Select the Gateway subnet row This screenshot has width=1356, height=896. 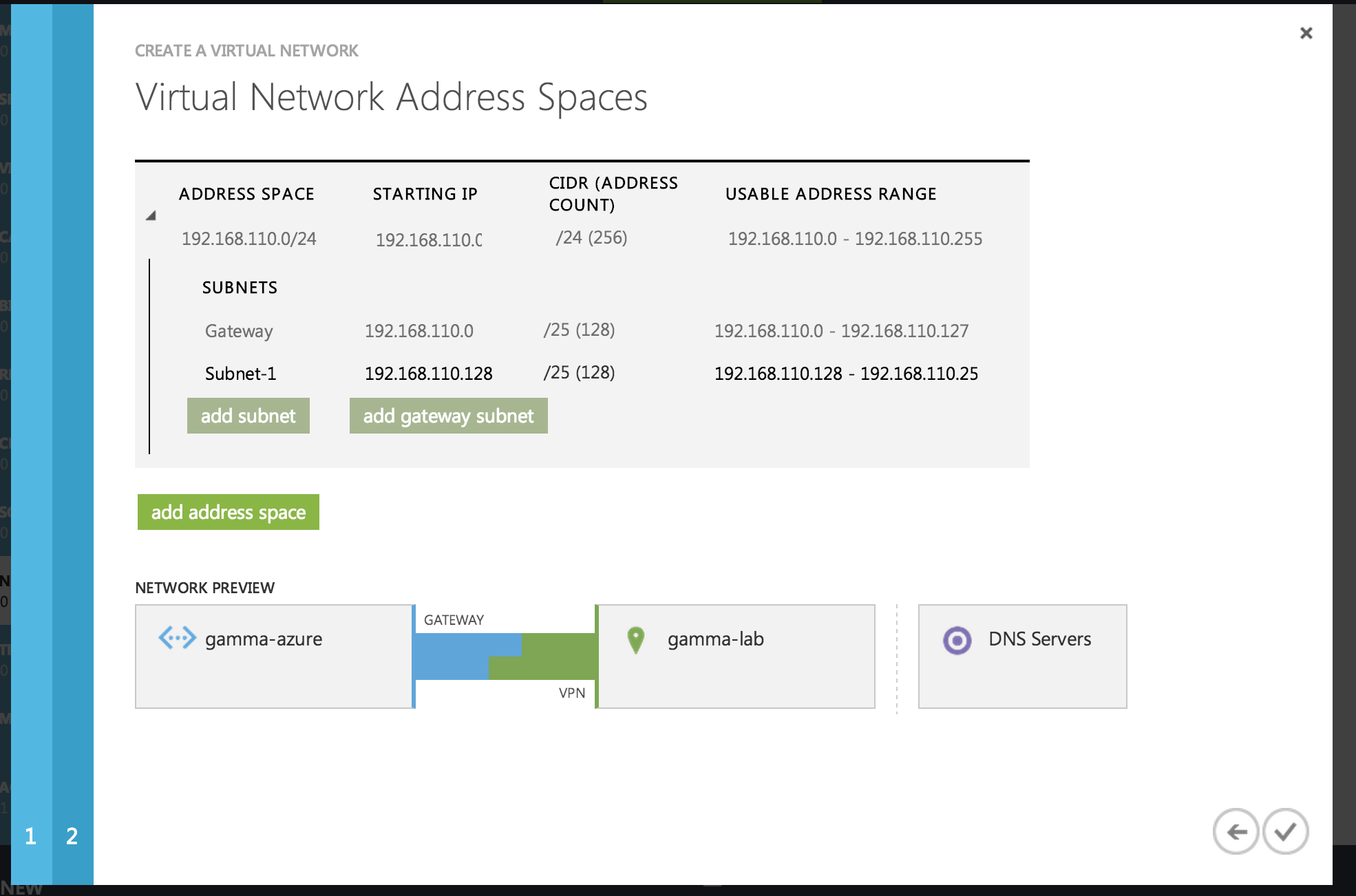(239, 331)
